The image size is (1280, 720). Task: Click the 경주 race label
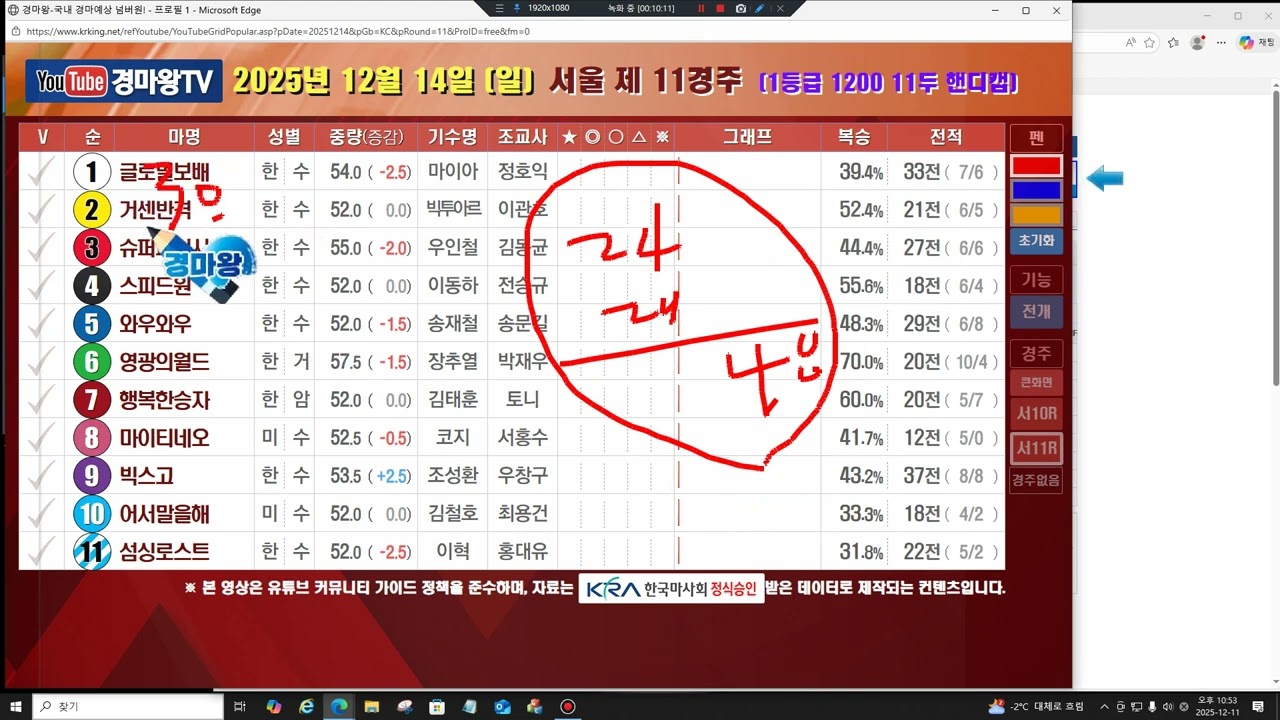tap(1036, 354)
